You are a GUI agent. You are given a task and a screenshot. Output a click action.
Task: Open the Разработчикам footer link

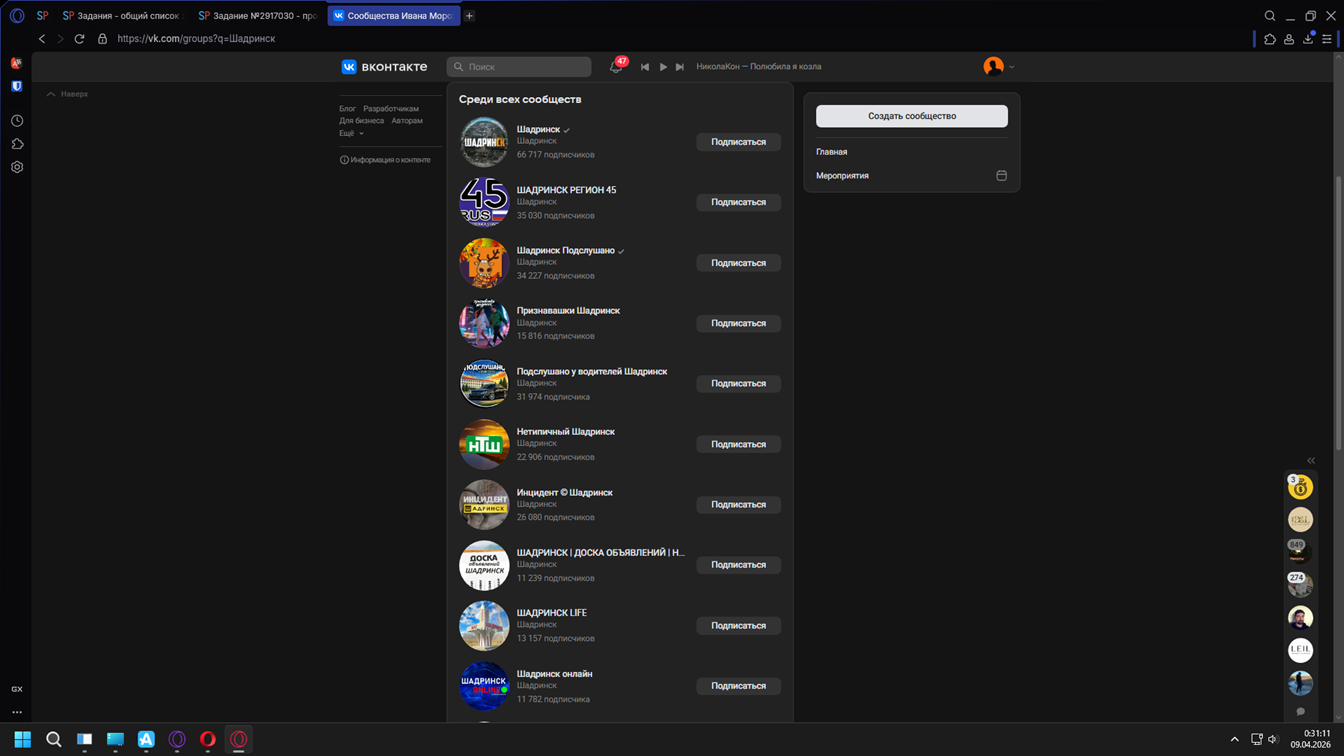(391, 109)
